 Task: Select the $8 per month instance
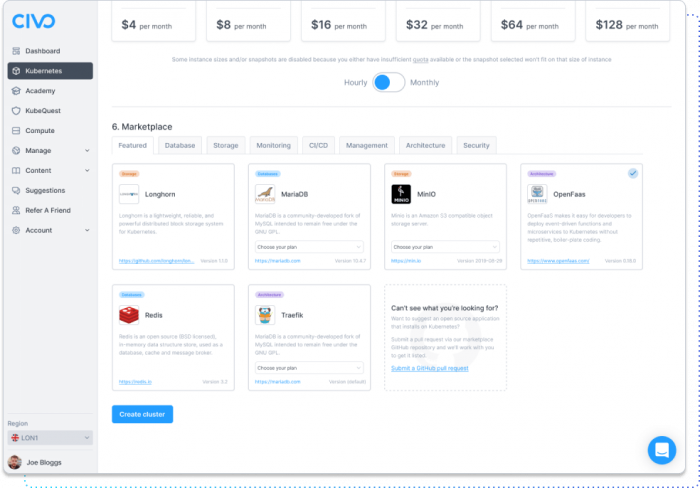pos(248,21)
